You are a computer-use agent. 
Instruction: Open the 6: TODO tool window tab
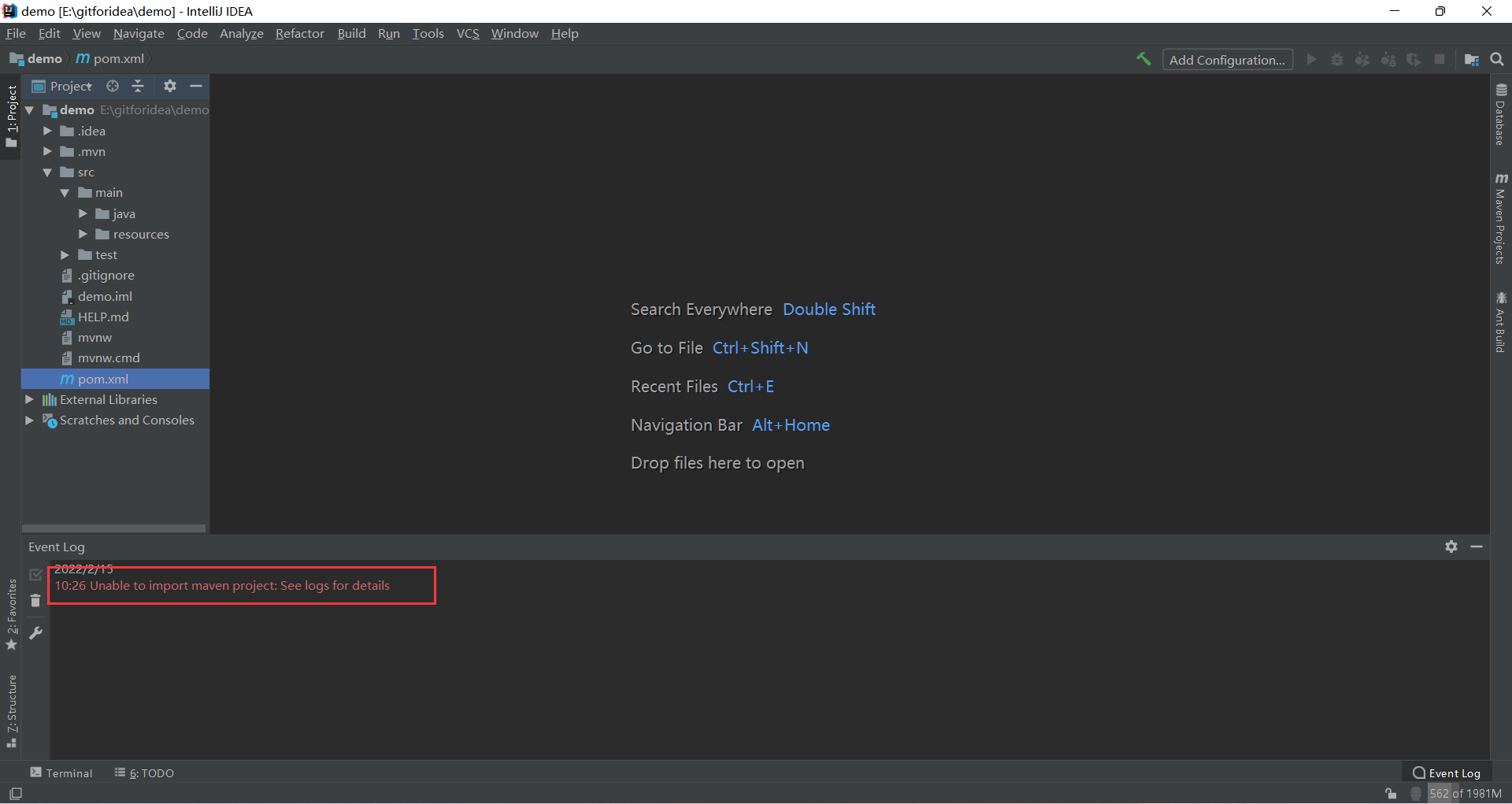pyautogui.click(x=144, y=773)
